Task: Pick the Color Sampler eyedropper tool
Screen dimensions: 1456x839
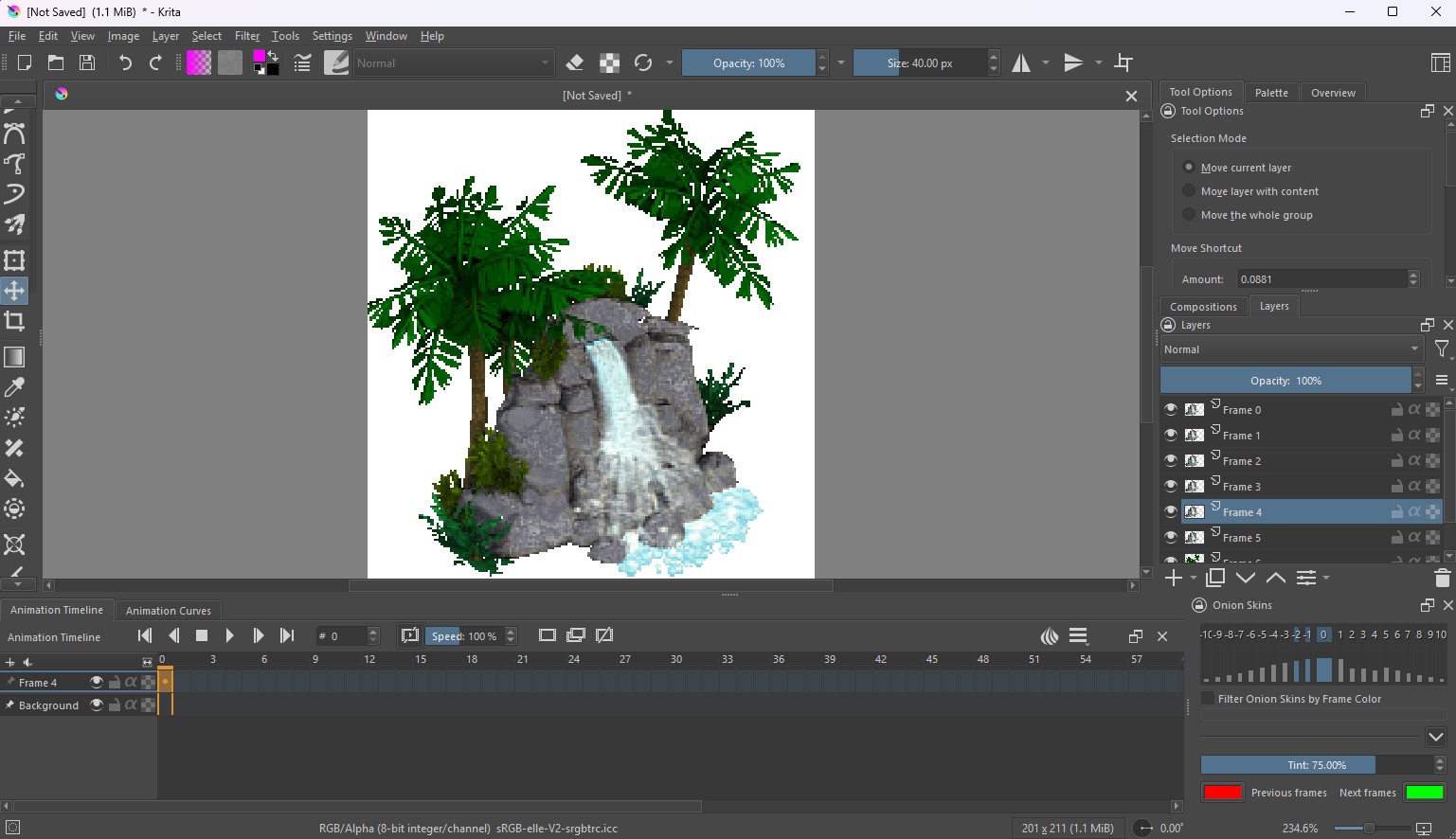Action: point(14,387)
